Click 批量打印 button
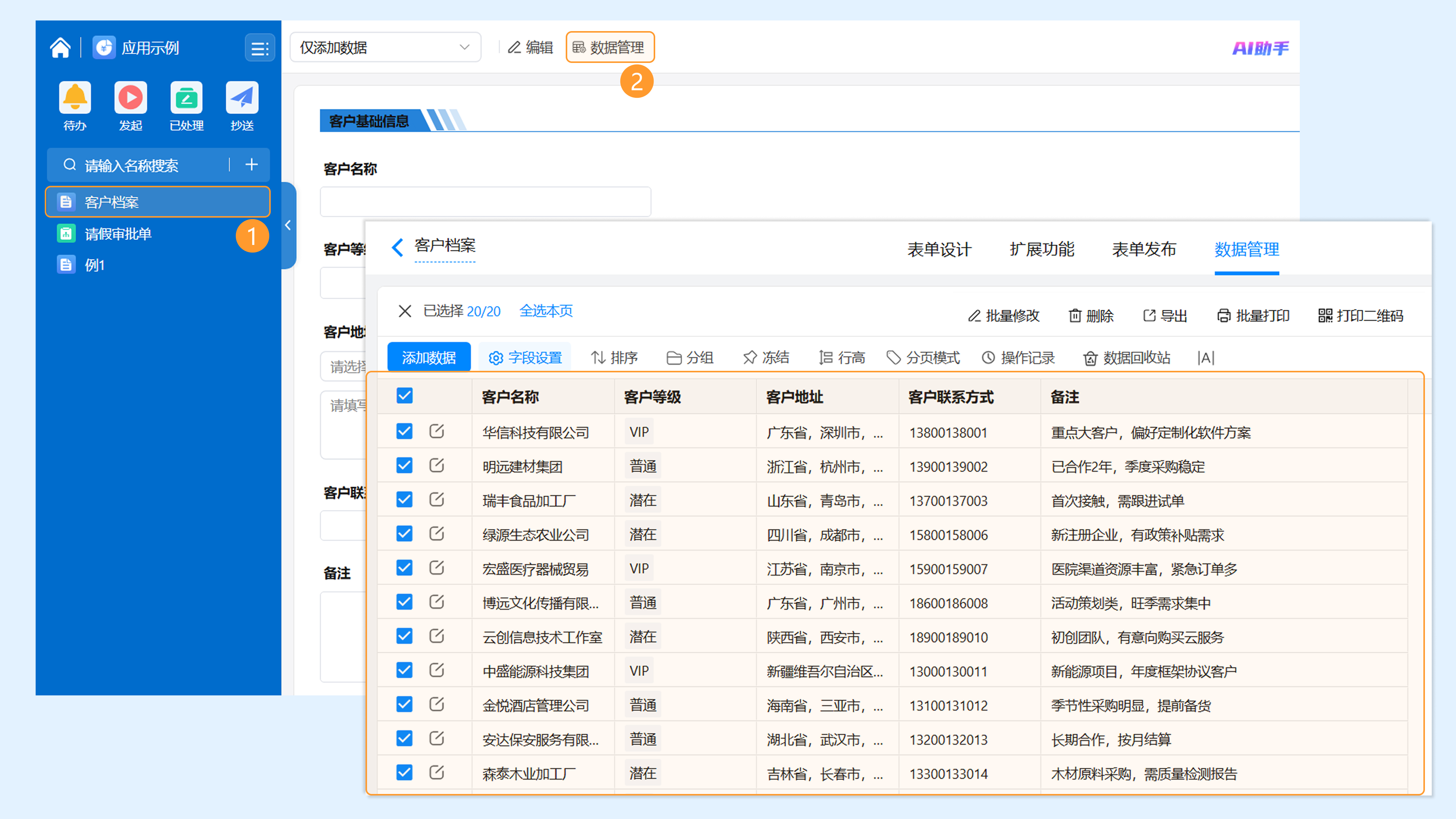 tap(1253, 315)
